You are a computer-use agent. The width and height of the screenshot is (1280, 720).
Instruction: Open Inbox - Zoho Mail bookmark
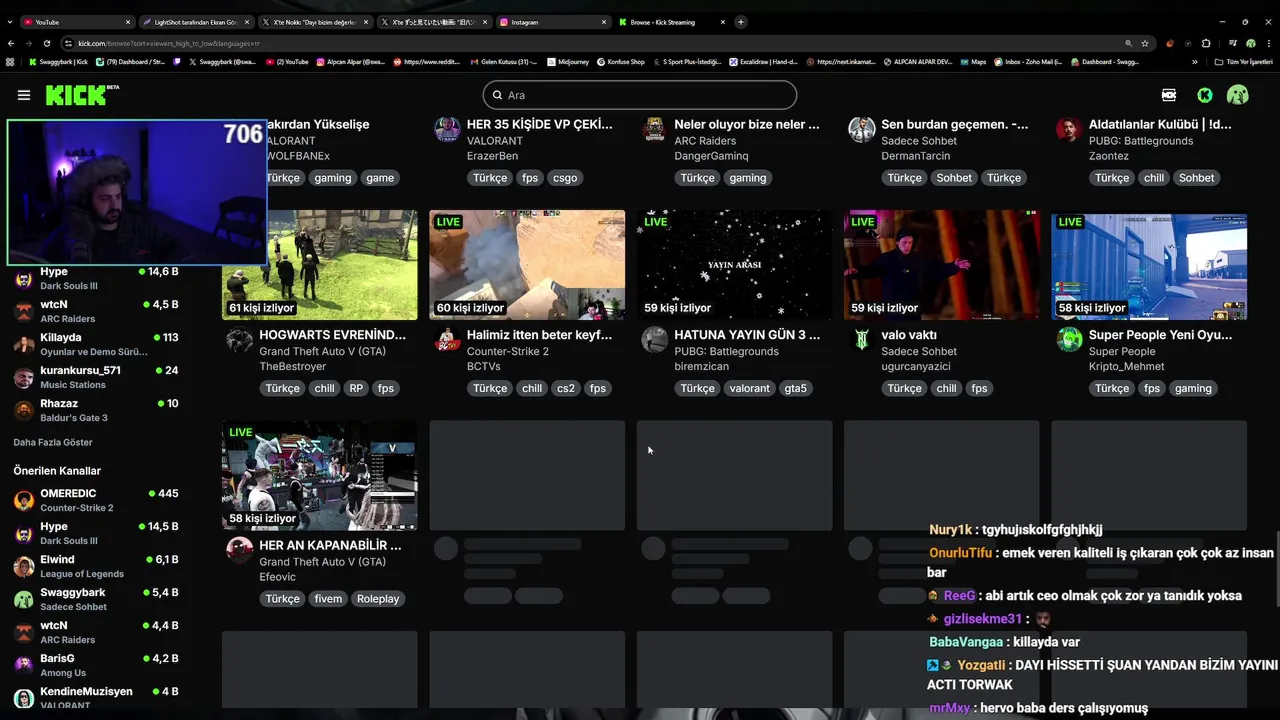tap(1028, 62)
